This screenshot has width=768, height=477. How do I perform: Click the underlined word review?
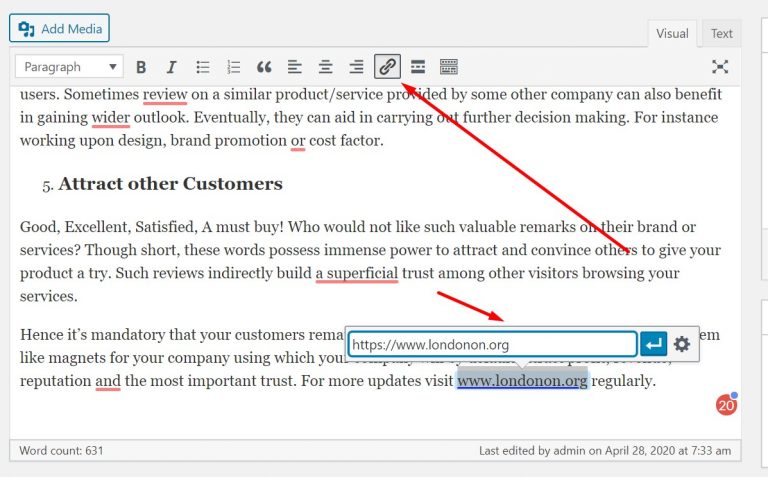pos(165,94)
